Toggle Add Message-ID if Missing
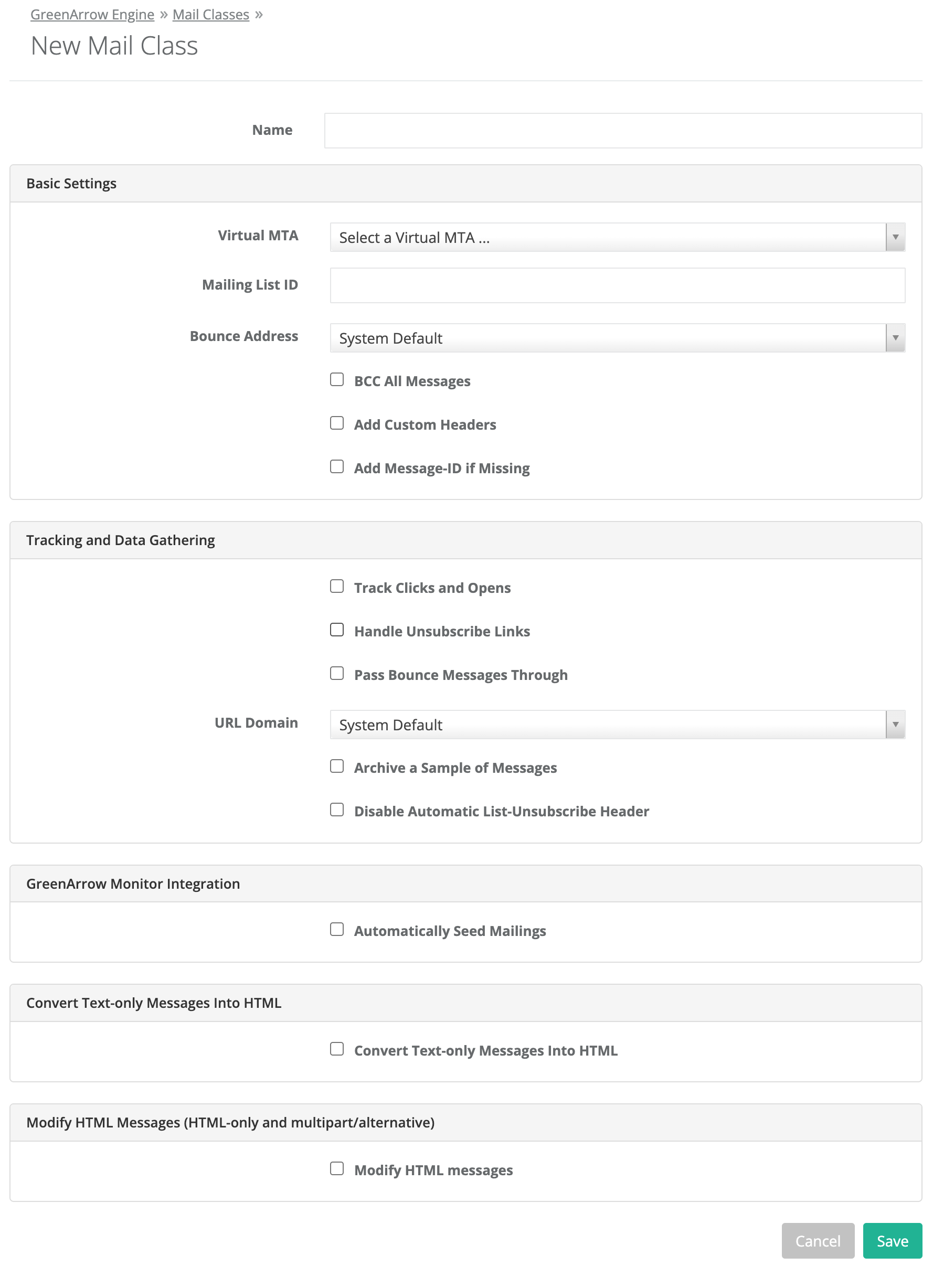This screenshot has height=1288, width=933. [337, 467]
